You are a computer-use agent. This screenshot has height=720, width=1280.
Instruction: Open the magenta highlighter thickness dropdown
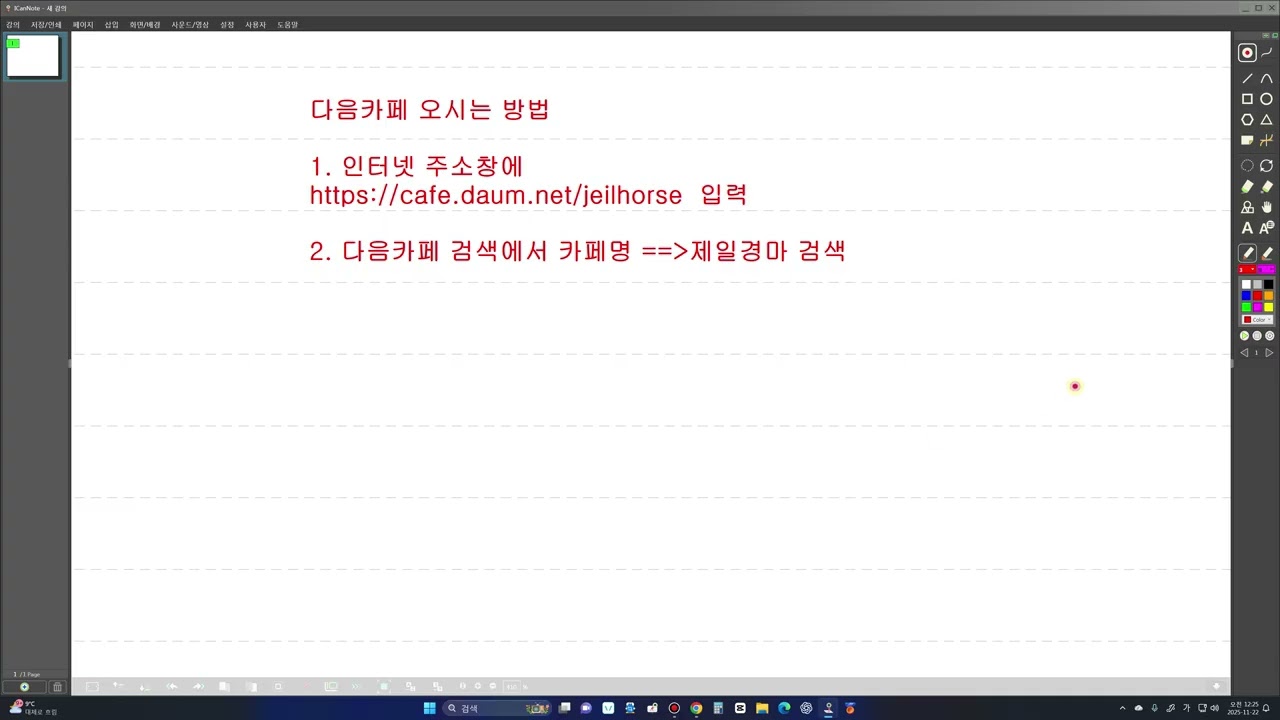click(x=1266, y=269)
